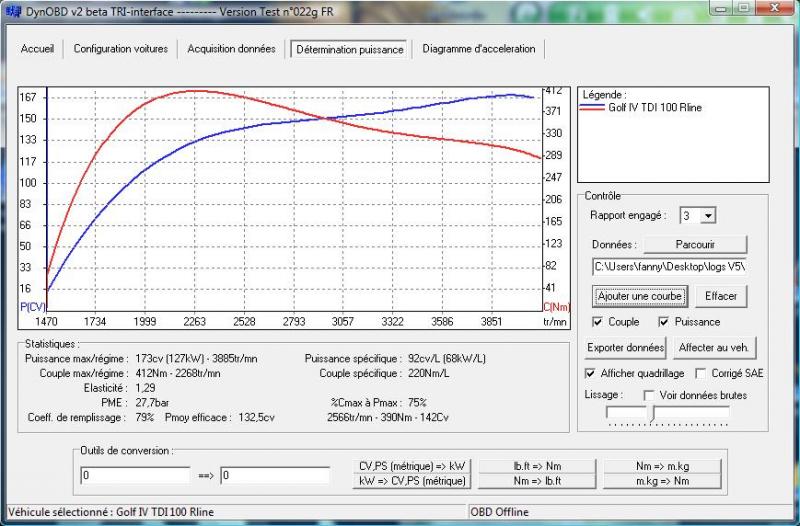Select Golf IV TDI 100 Rline legend entry
Image resolution: width=800 pixels, height=526 pixels.
(655, 108)
